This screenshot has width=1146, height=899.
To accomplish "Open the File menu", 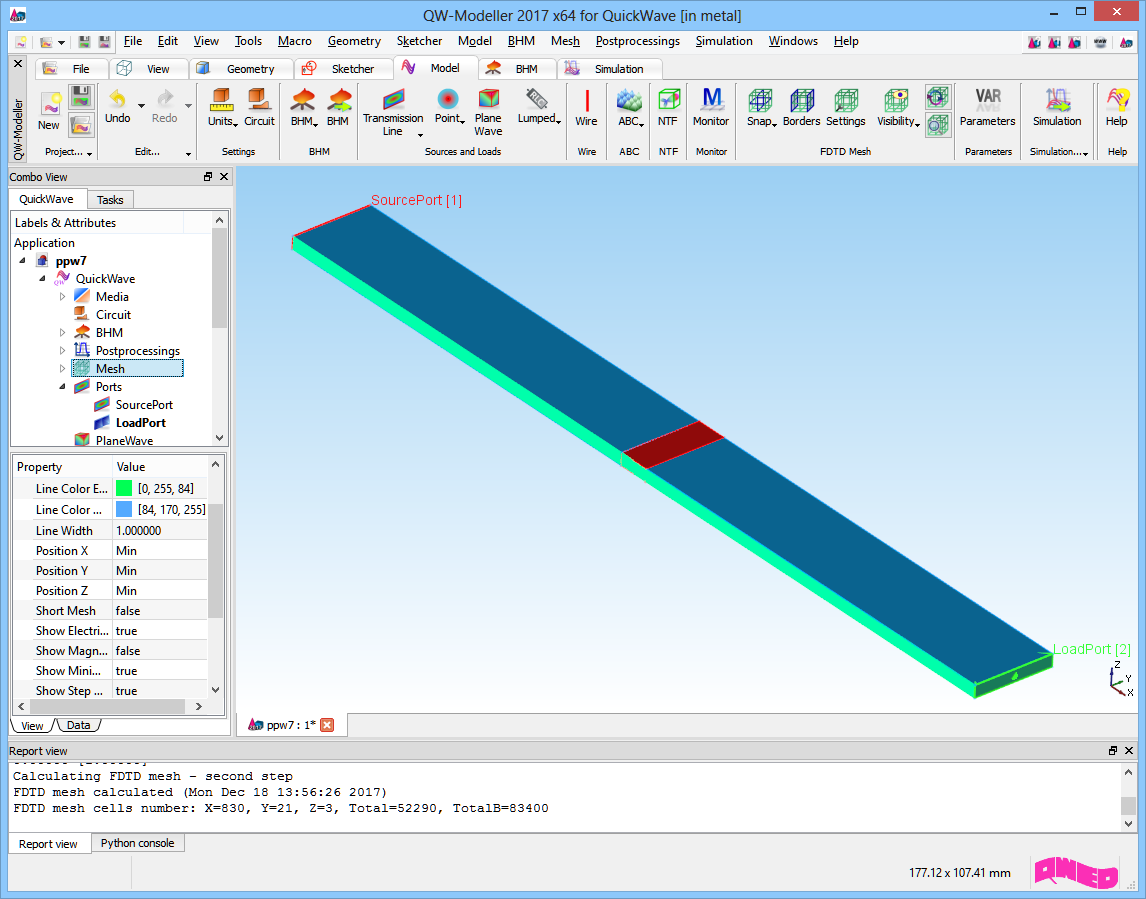I will tap(133, 41).
